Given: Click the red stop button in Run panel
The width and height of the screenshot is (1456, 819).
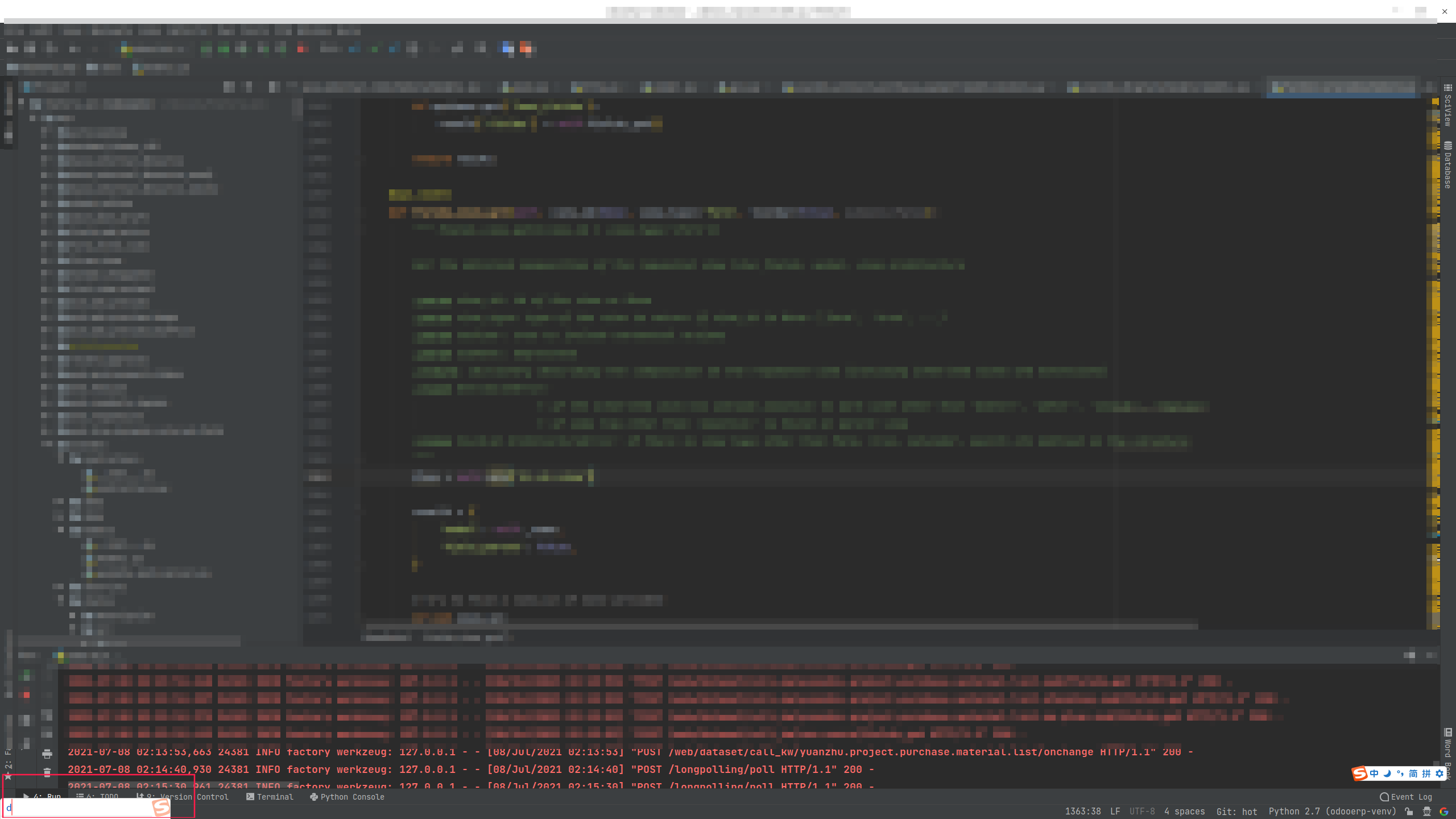Looking at the screenshot, I should tap(26, 695).
